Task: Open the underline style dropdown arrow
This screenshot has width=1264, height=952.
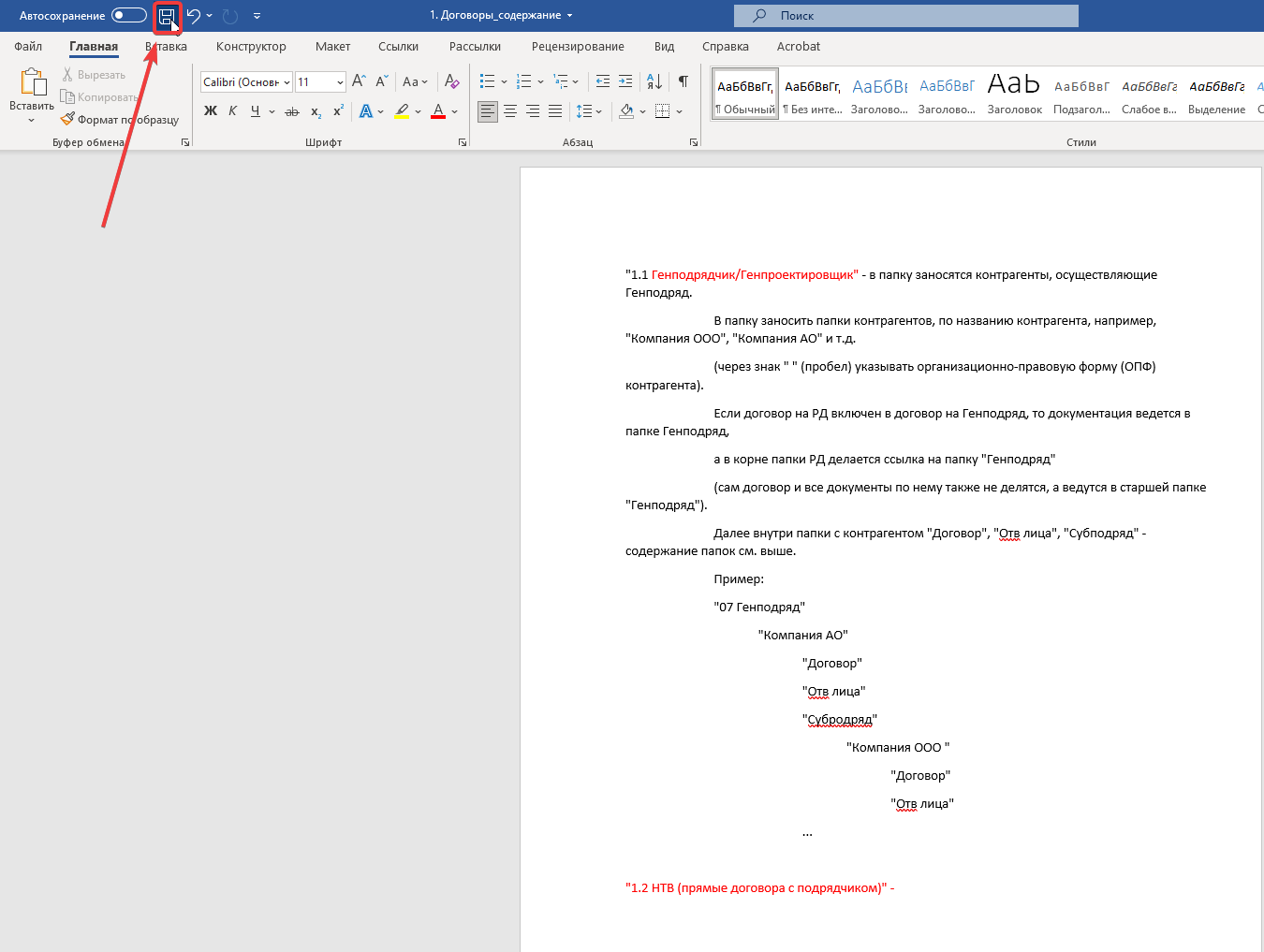Action: pyautogui.click(x=272, y=111)
